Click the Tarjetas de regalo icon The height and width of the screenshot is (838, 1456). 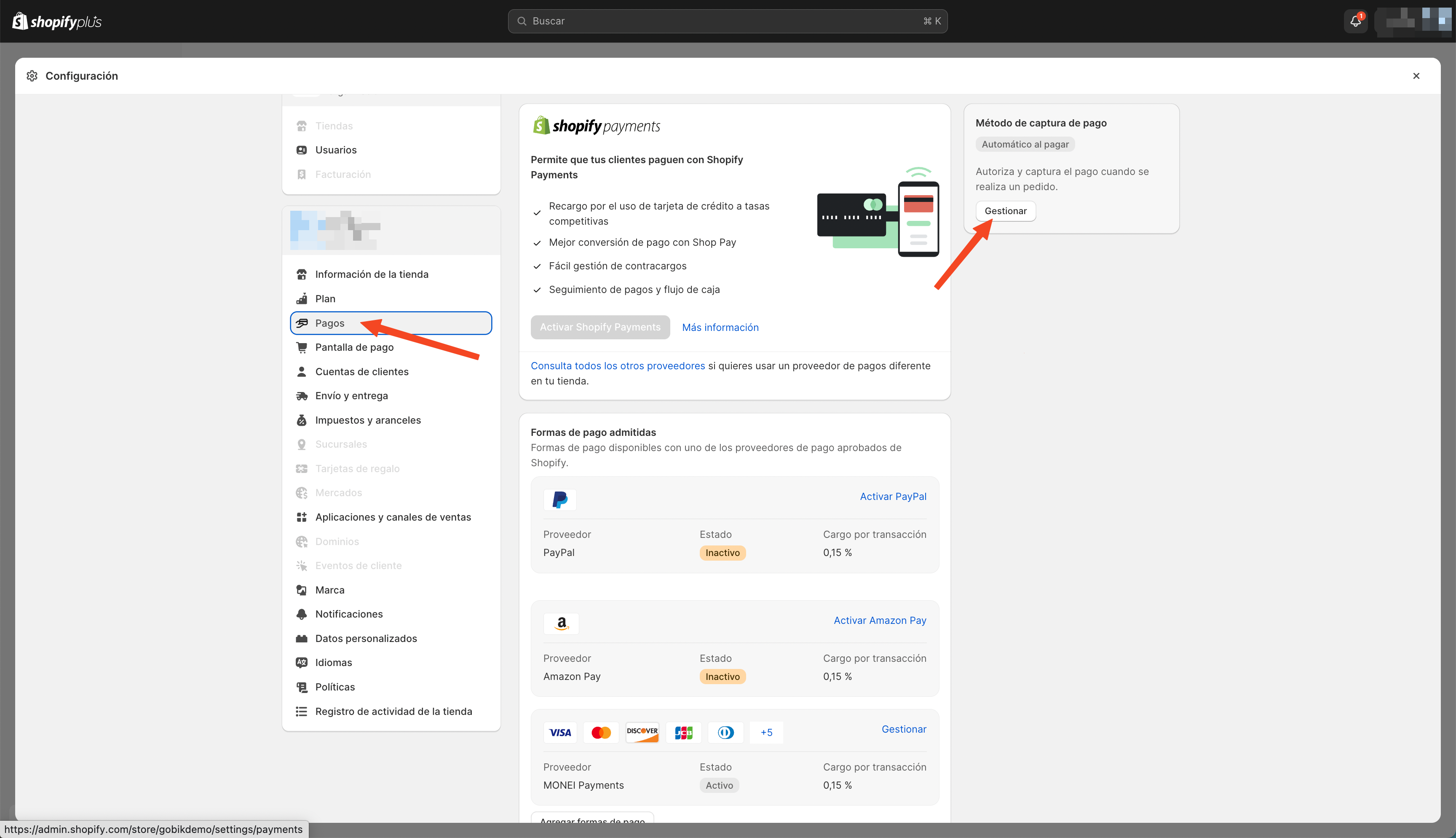[x=301, y=469]
